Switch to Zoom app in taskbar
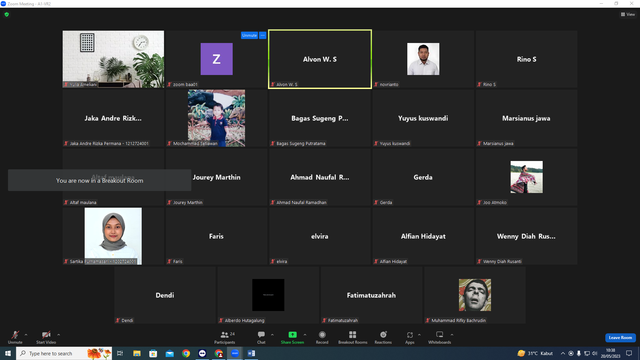 click(x=235, y=353)
